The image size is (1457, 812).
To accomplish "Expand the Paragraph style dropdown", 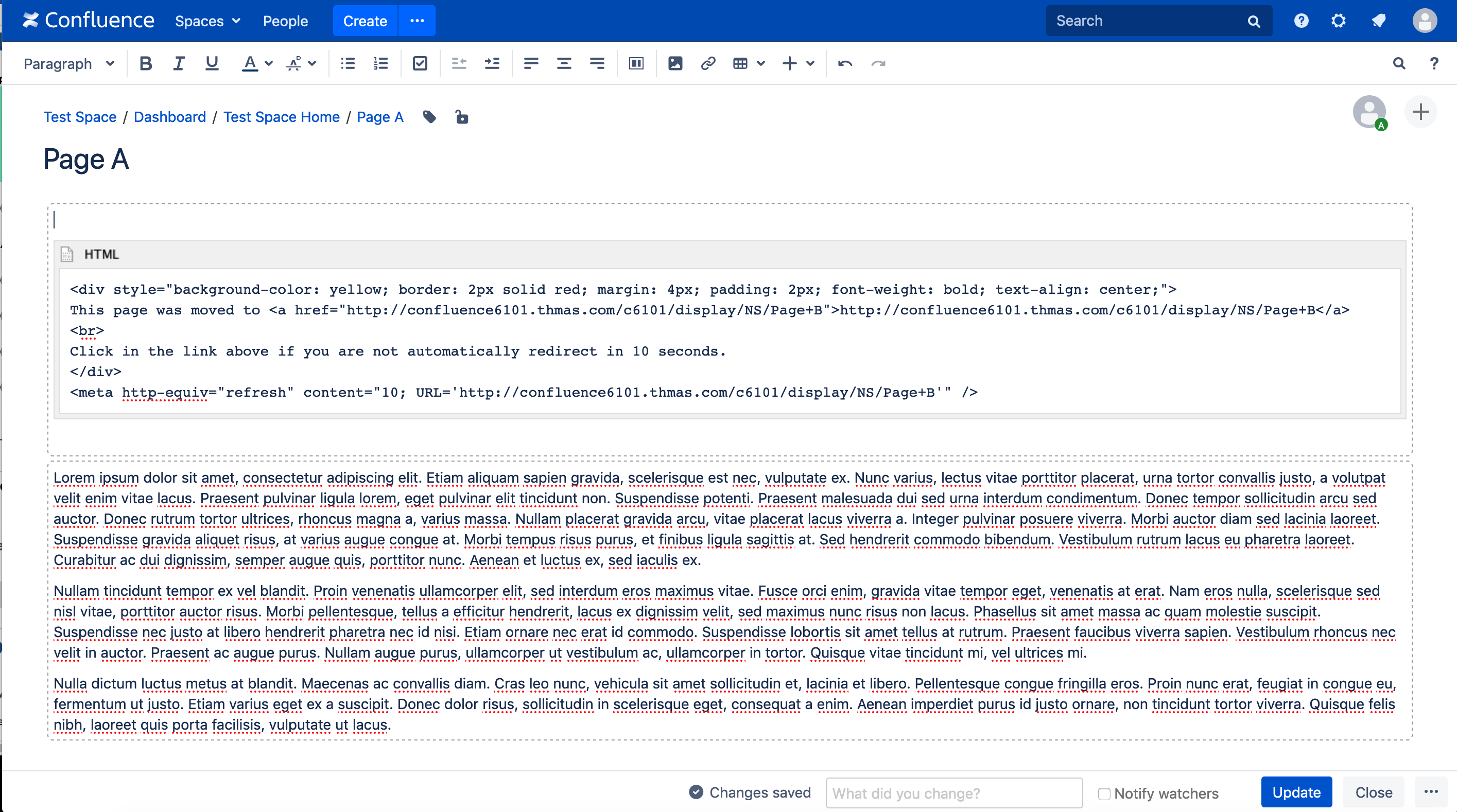I will (x=68, y=62).
